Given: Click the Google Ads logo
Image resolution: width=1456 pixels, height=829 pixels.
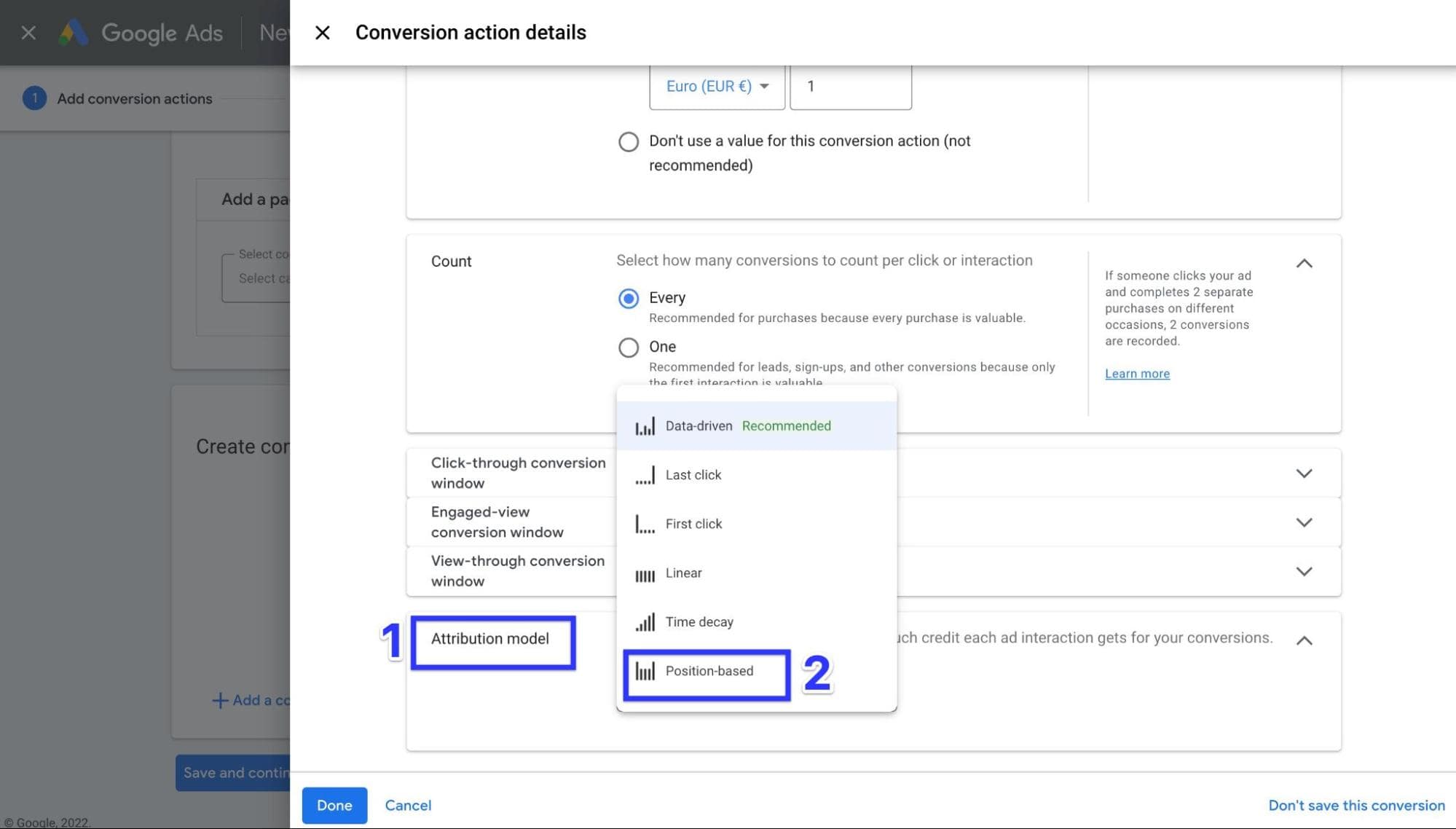Looking at the screenshot, I should click(74, 33).
